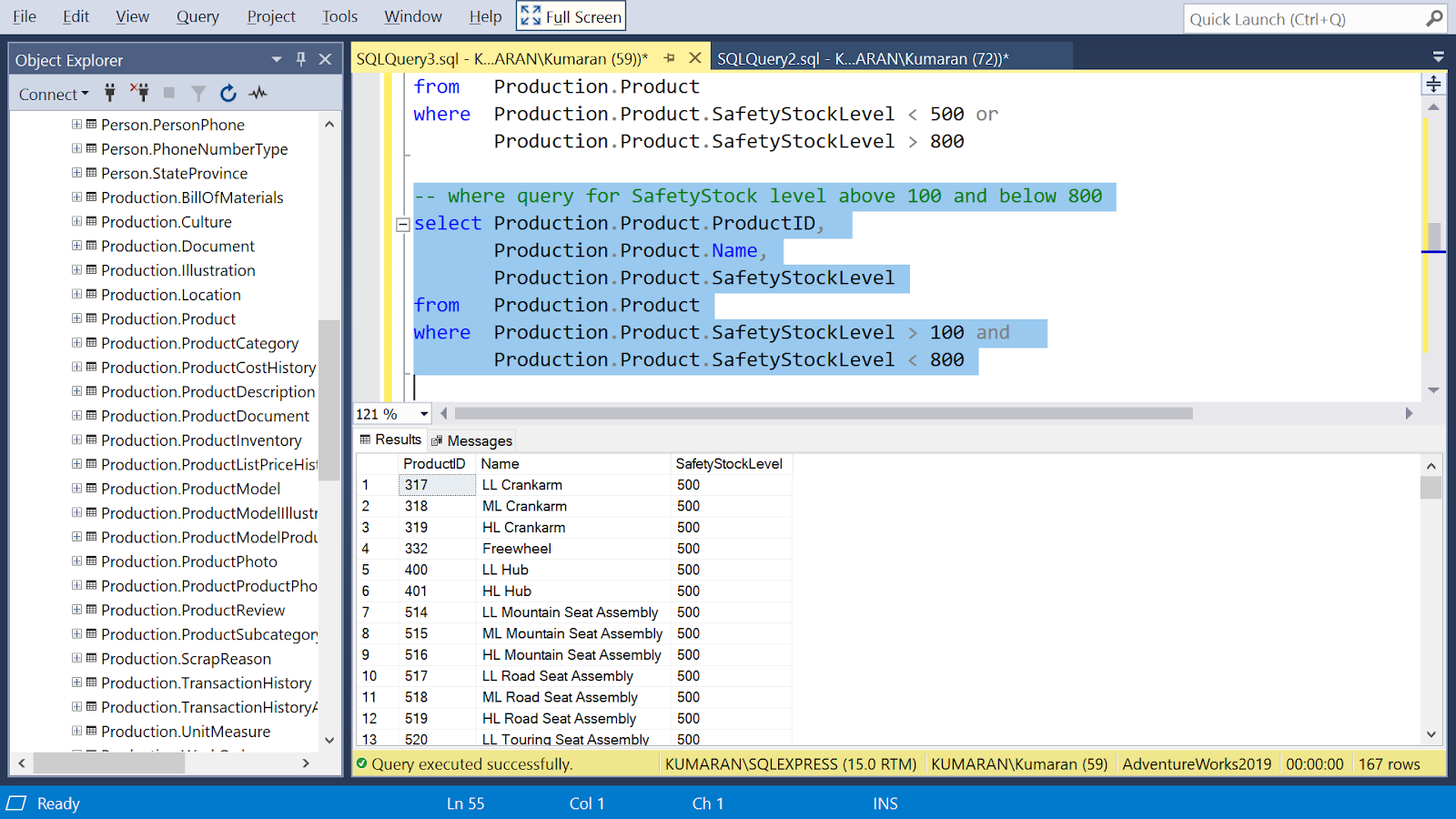This screenshot has width=1456, height=819.
Task: Click the Disconnect icon with red X
Action: click(139, 93)
